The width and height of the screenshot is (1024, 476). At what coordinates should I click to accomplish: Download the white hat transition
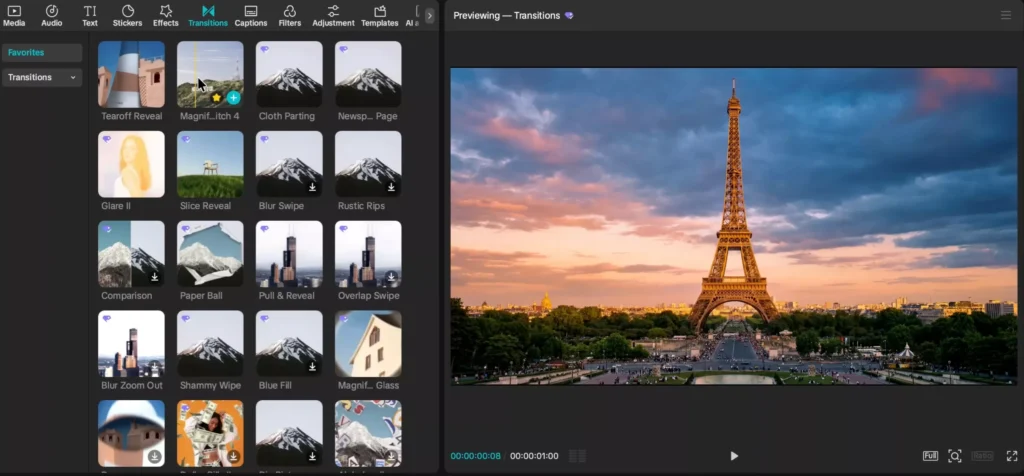(155, 456)
